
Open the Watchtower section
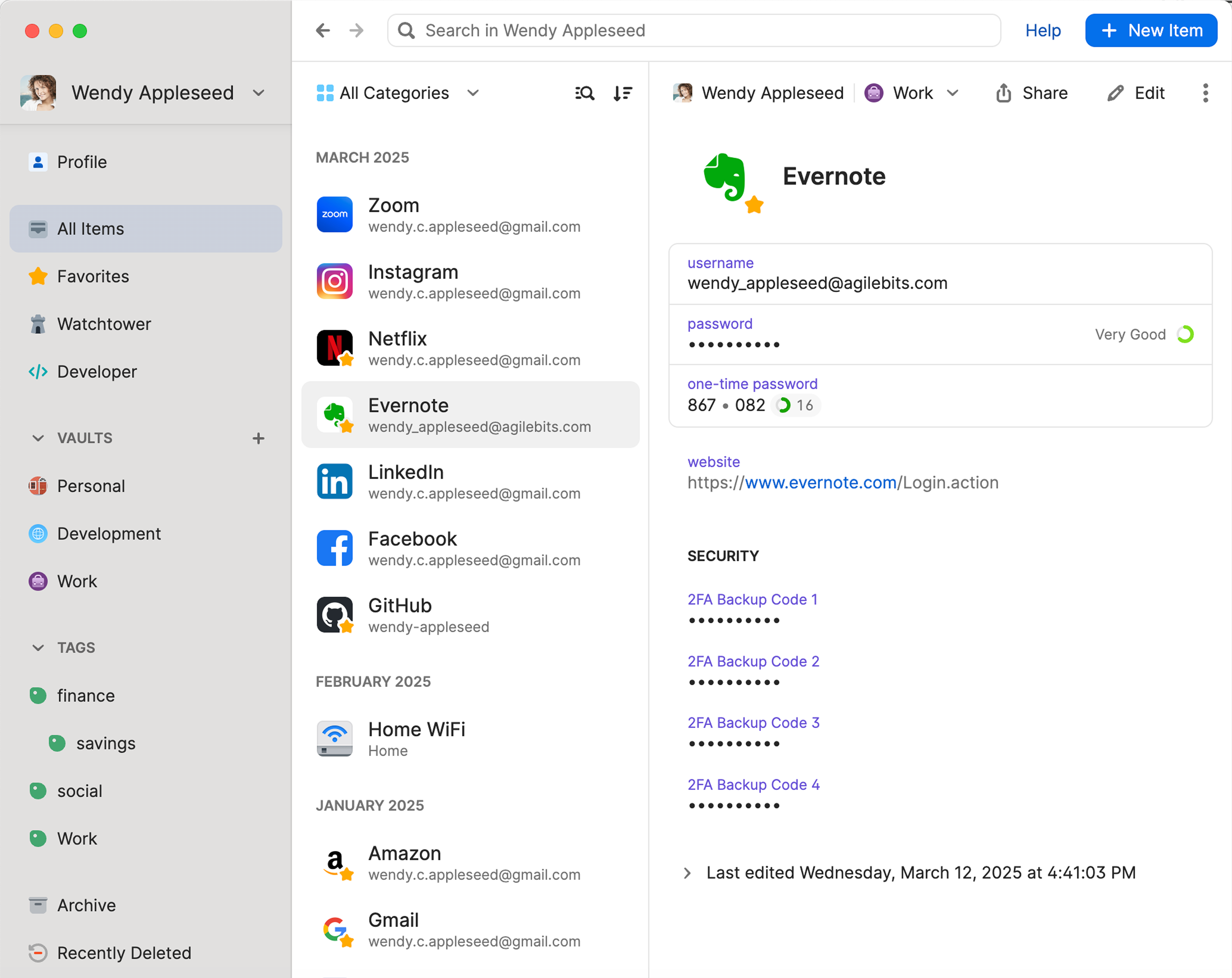(104, 324)
